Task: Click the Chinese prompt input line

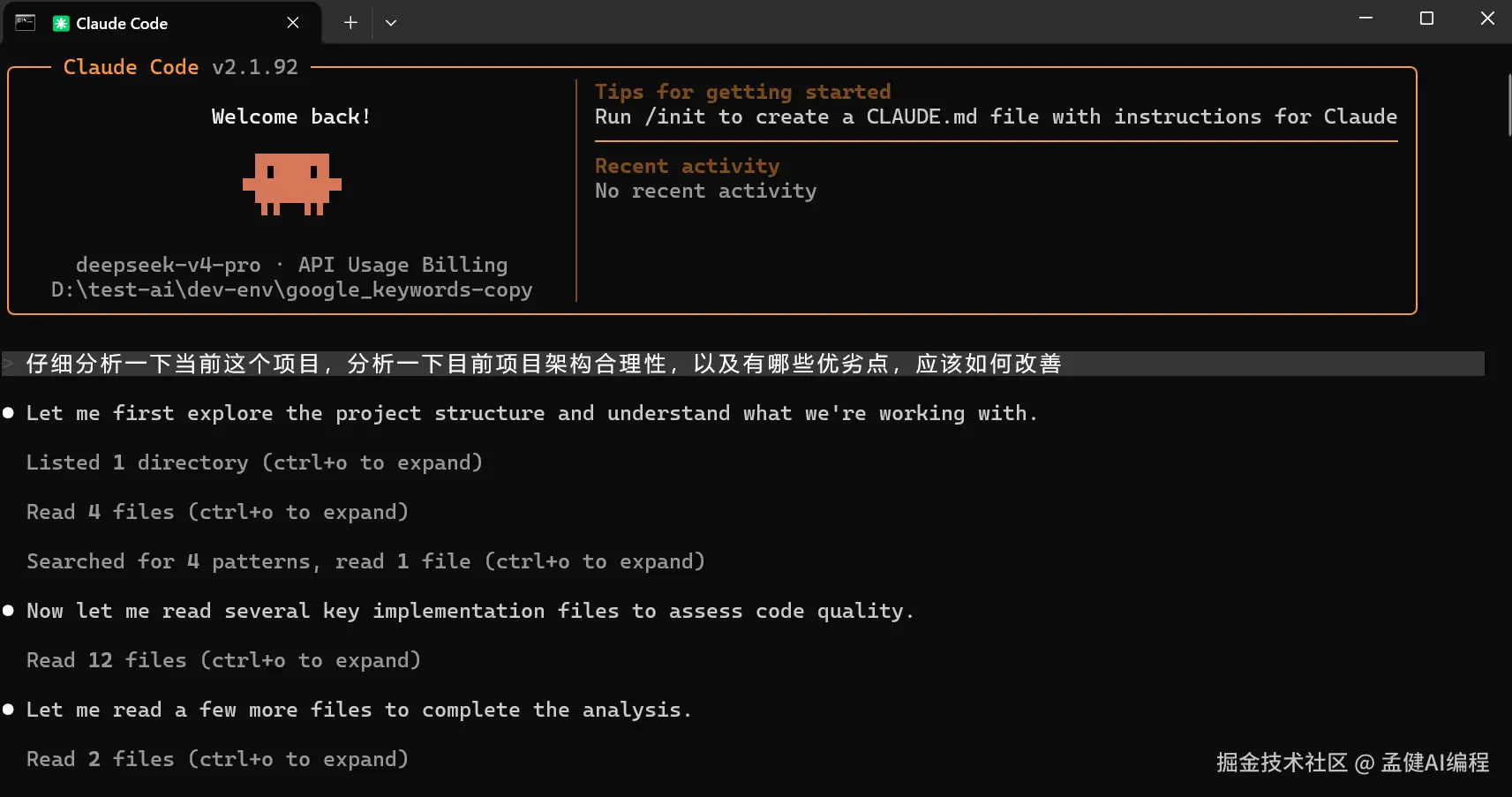Action: [743, 364]
